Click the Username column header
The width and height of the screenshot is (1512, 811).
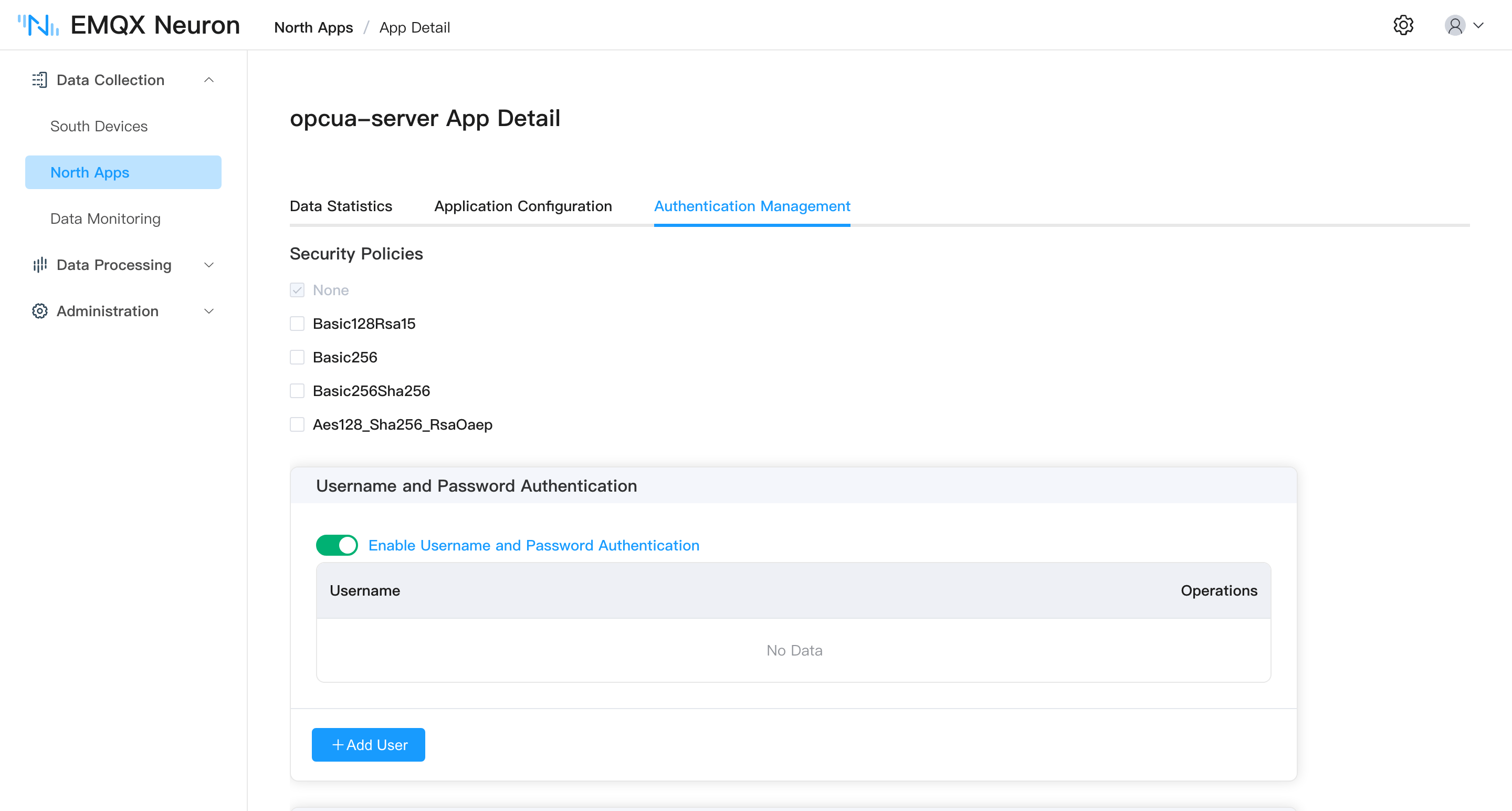pyautogui.click(x=365, y=591)
